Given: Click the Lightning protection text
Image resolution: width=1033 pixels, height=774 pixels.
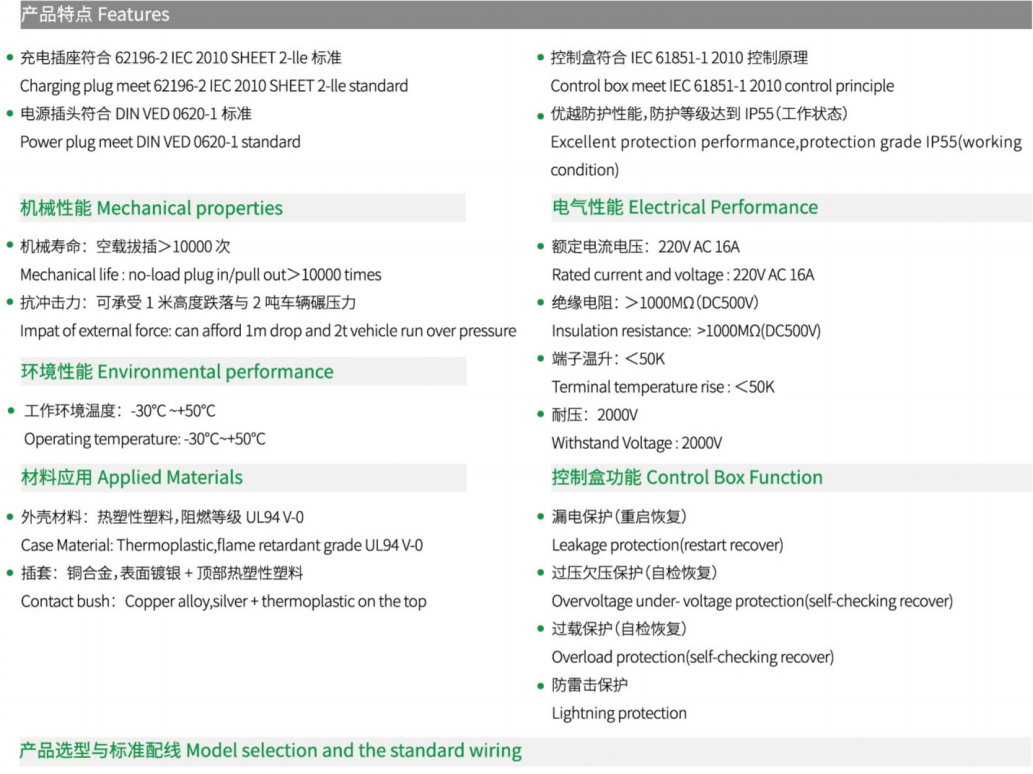Looking at the screenshot, I should pos(619,713).
